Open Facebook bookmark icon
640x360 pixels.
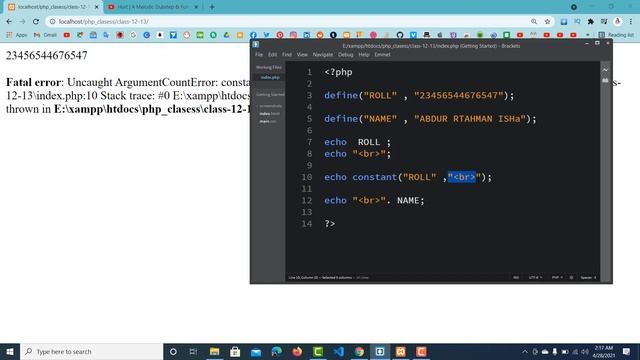tap(253, 35)
